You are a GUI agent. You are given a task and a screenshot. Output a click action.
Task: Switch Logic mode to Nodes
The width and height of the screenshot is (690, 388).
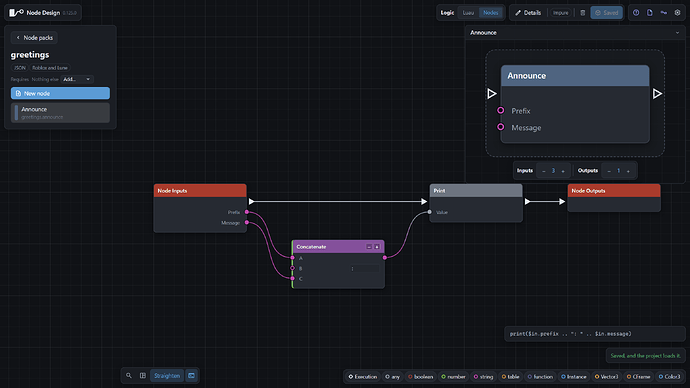[x=490, y=13]
